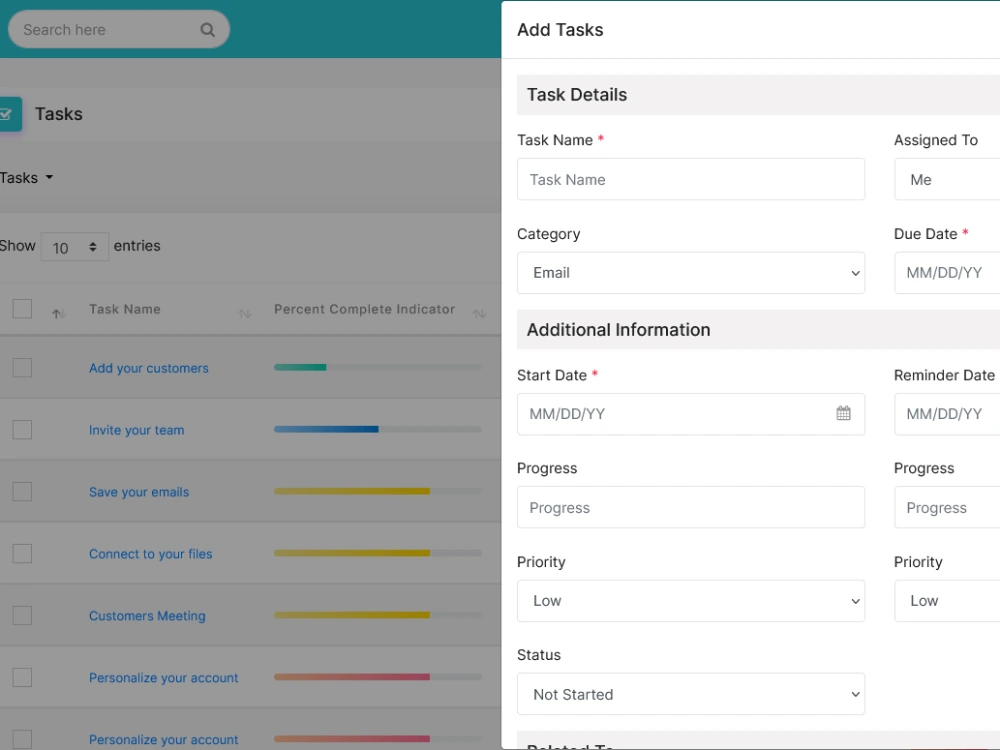This screenshot has height=750, width=1000.
Task: Sort the Task Name column
Action: point(244,313)
